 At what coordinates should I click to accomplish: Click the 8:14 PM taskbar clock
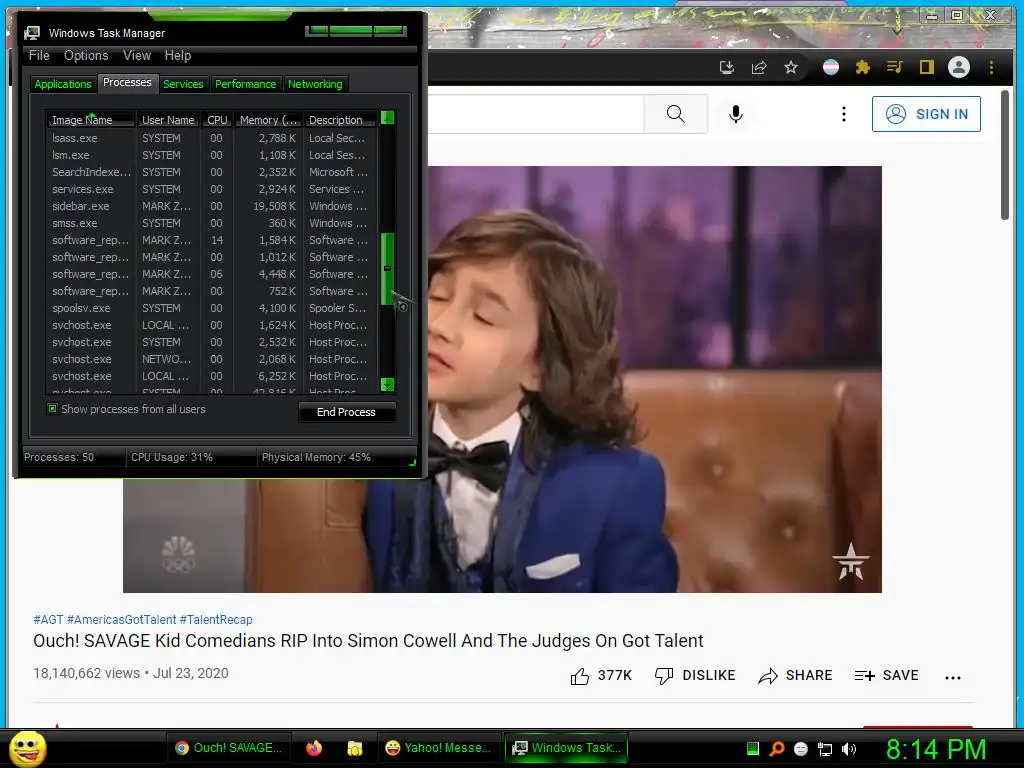936,749
